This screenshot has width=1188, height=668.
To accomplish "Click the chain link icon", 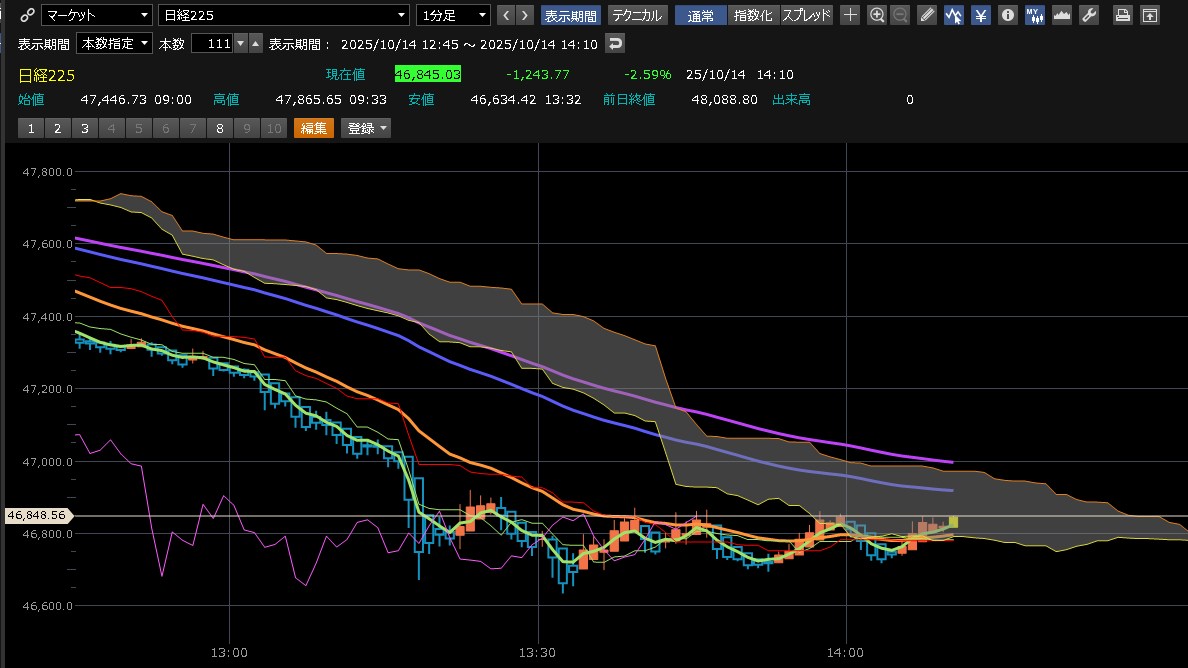I will [27, 15].
